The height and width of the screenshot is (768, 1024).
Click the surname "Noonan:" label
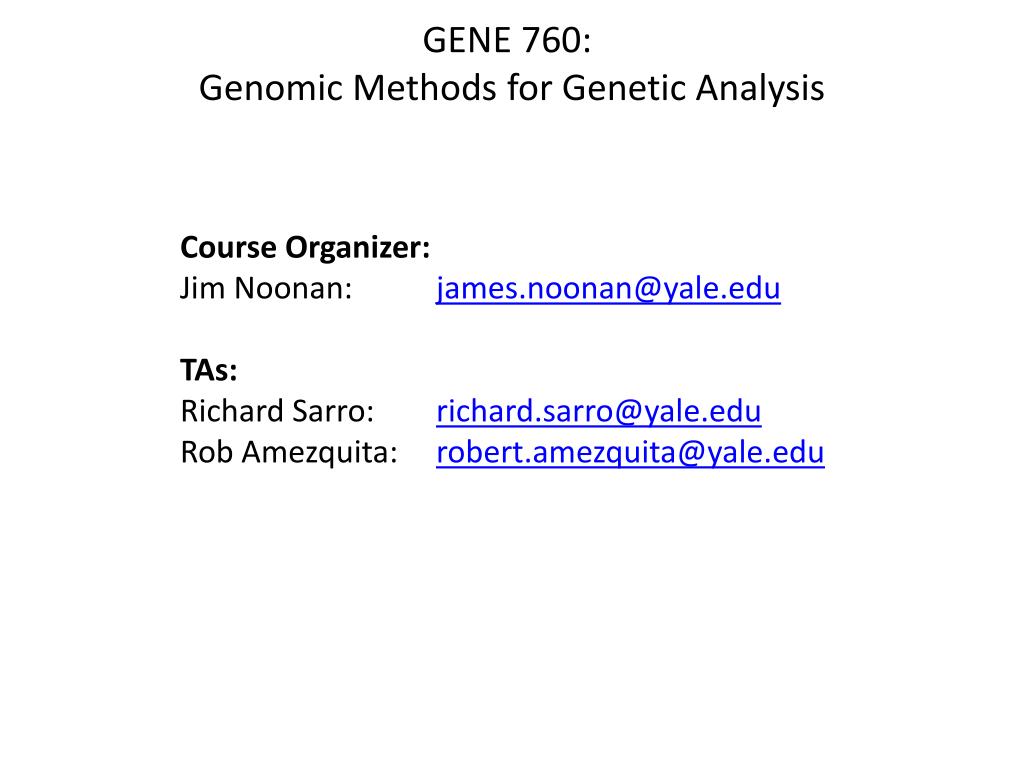293,289
